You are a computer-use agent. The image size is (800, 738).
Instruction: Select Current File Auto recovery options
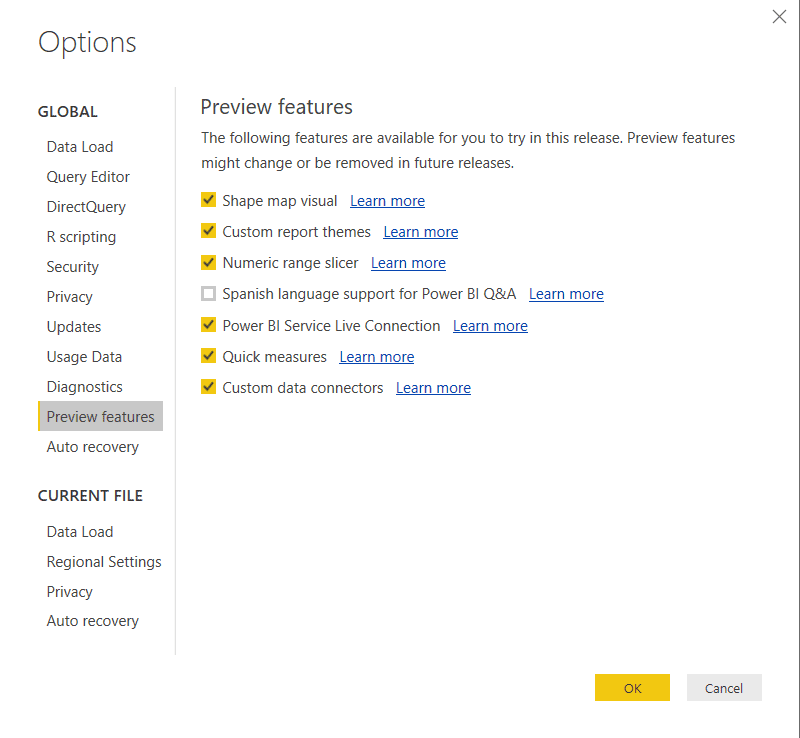pyautogui.click(x=92, y=621)
